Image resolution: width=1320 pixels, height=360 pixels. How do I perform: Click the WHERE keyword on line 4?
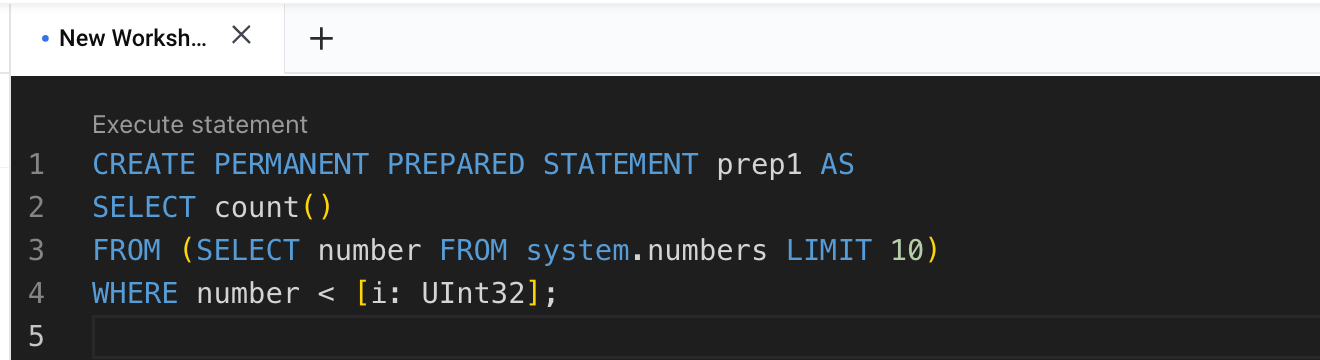[135, 293]
